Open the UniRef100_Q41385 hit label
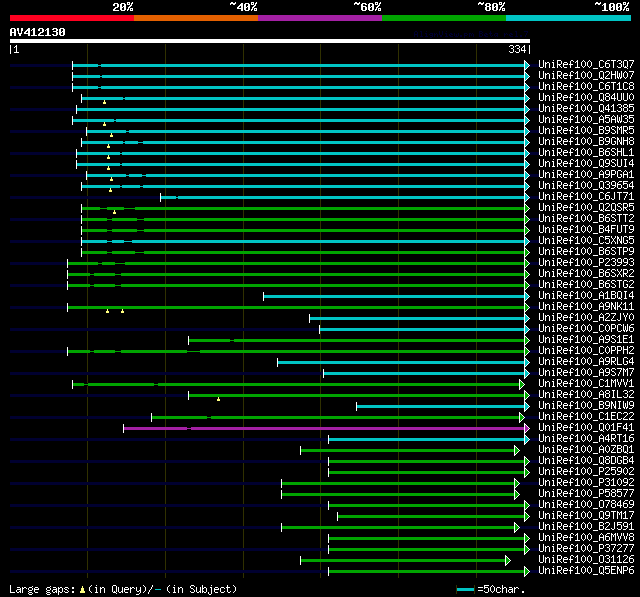The image size is (640, 597). click(586, 109)
